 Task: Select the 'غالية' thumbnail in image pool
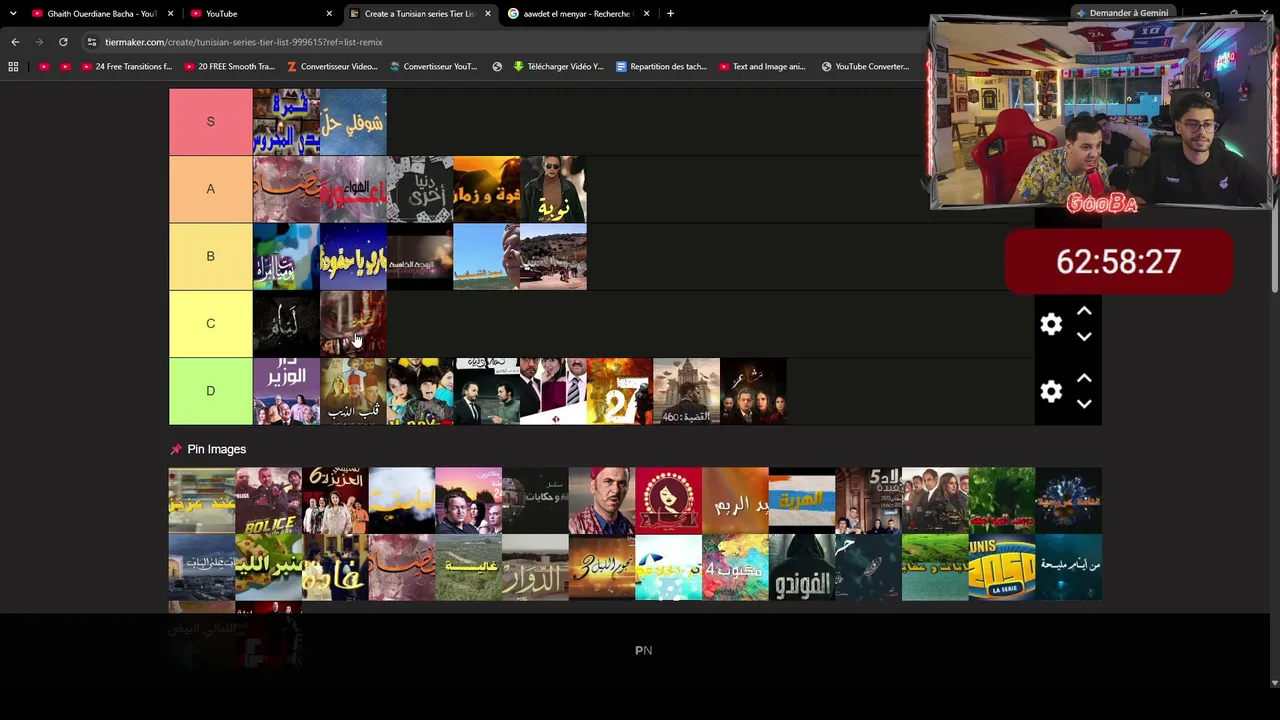468,567
